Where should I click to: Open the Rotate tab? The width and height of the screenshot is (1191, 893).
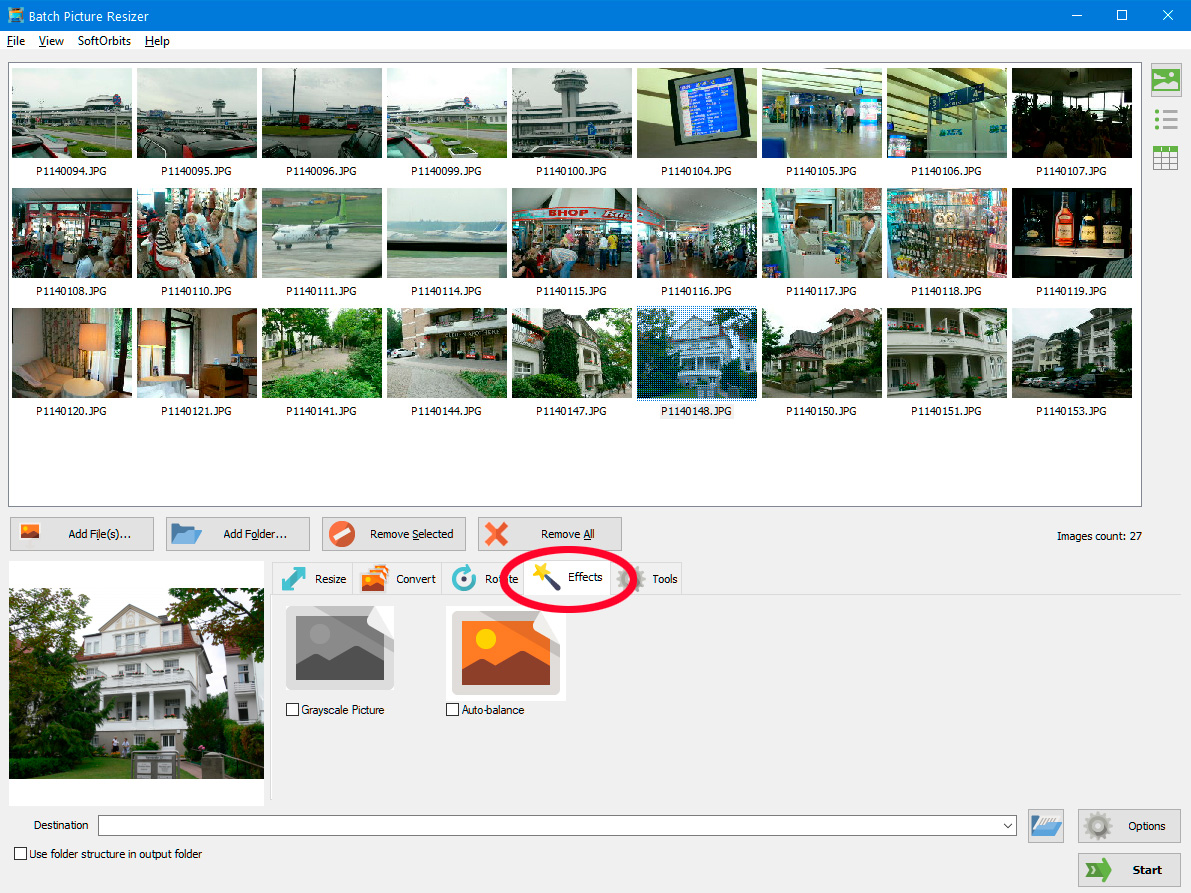[484, 579]
